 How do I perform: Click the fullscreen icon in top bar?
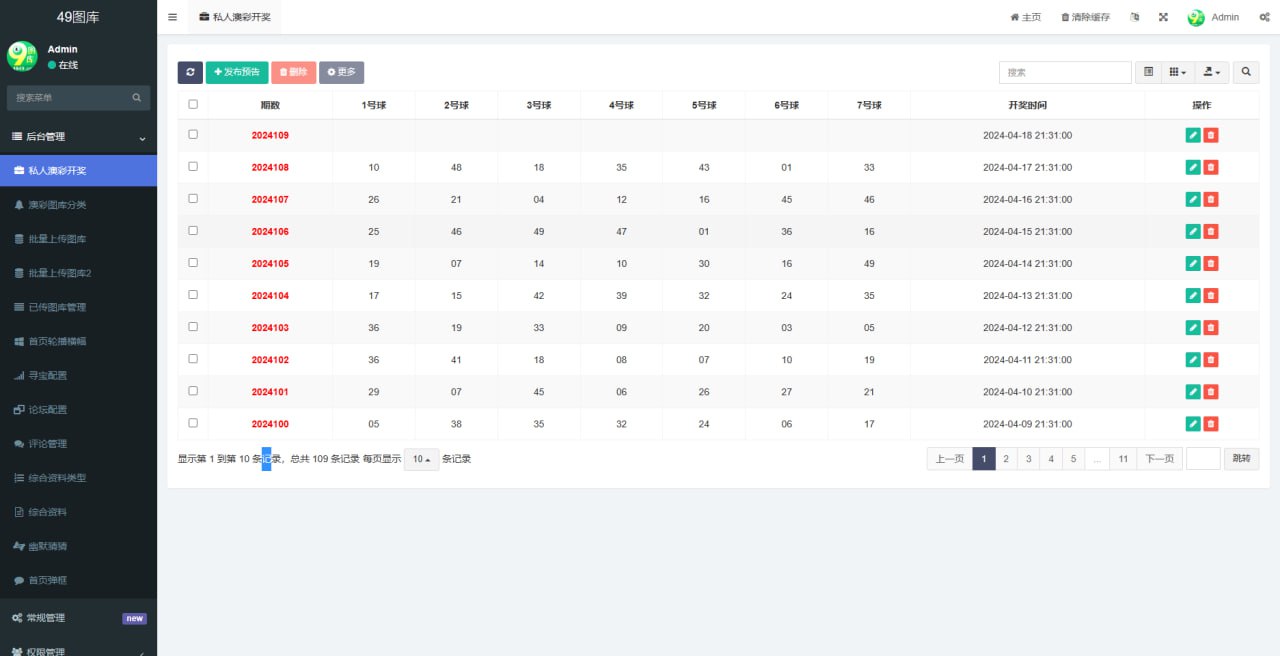(1163, 17)
